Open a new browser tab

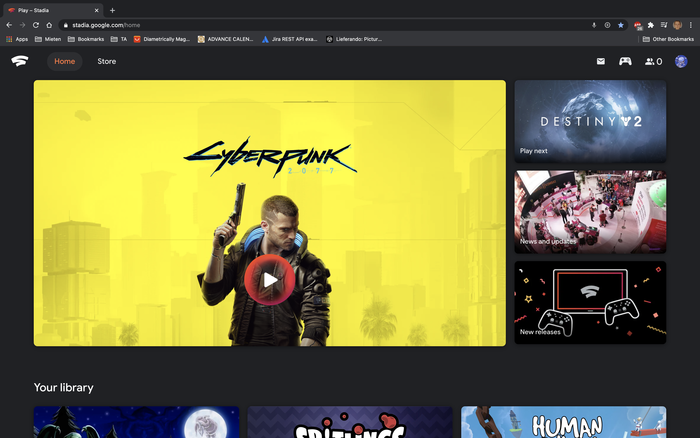(x=112, y=9)
